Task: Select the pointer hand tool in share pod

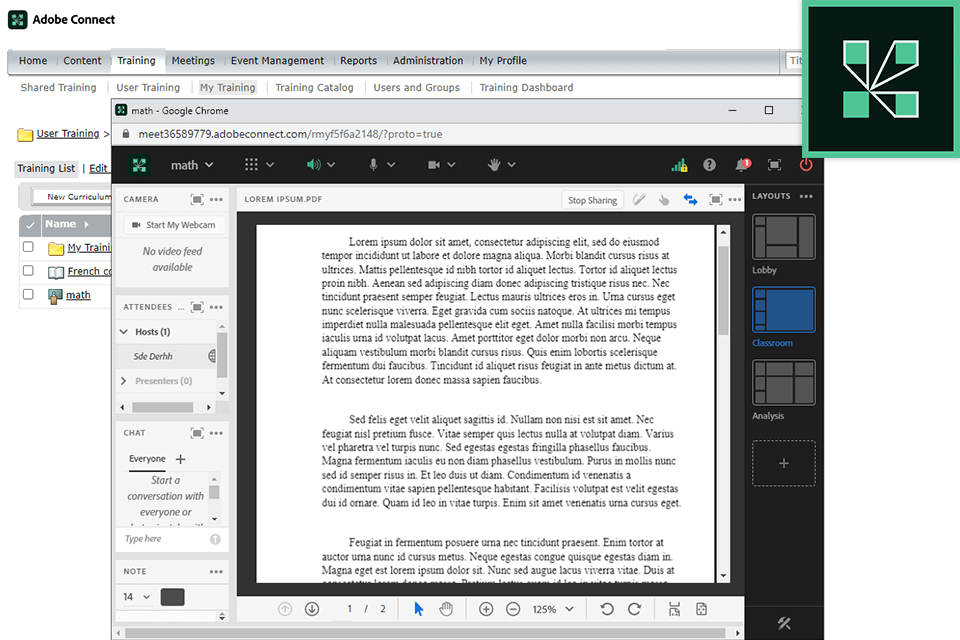Action: [x=664, y=200]
